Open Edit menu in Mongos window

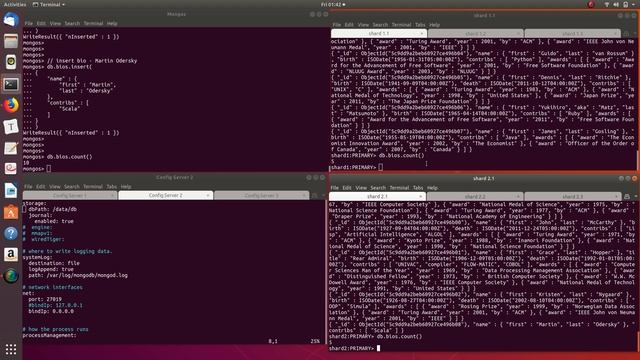point(41,24)
